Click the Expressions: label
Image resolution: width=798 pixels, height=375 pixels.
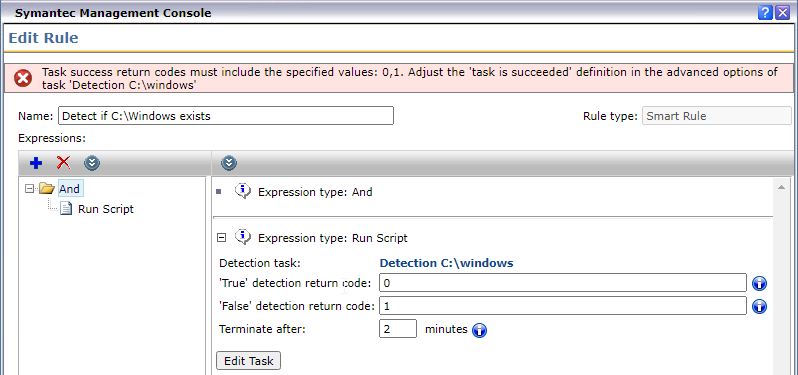52,138
